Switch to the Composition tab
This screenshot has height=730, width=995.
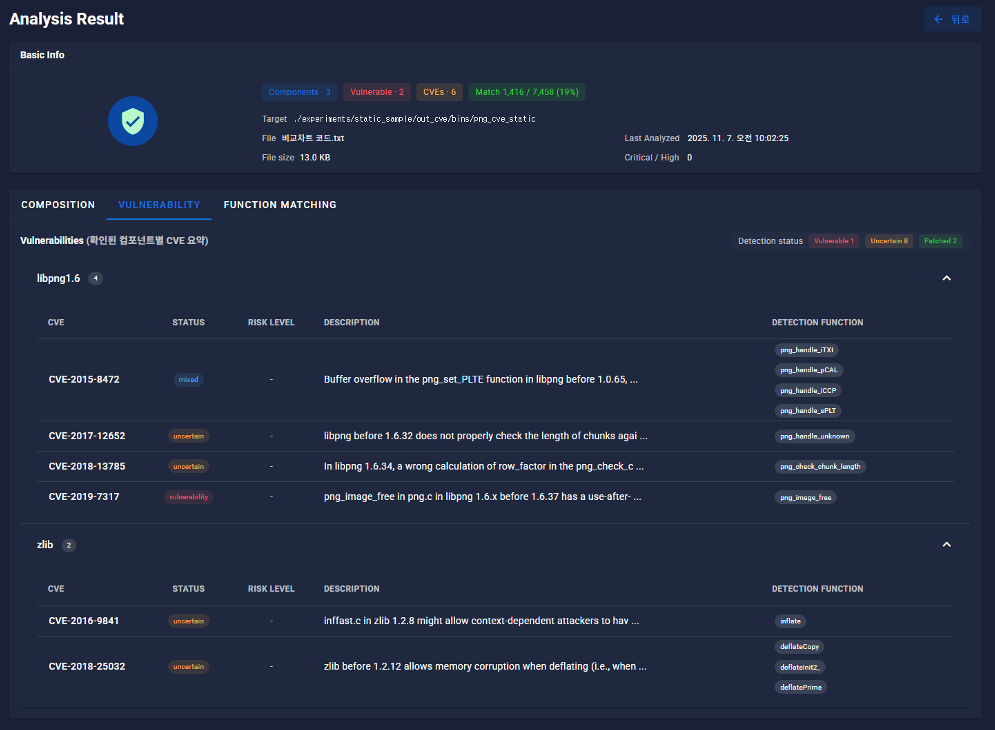58,205
